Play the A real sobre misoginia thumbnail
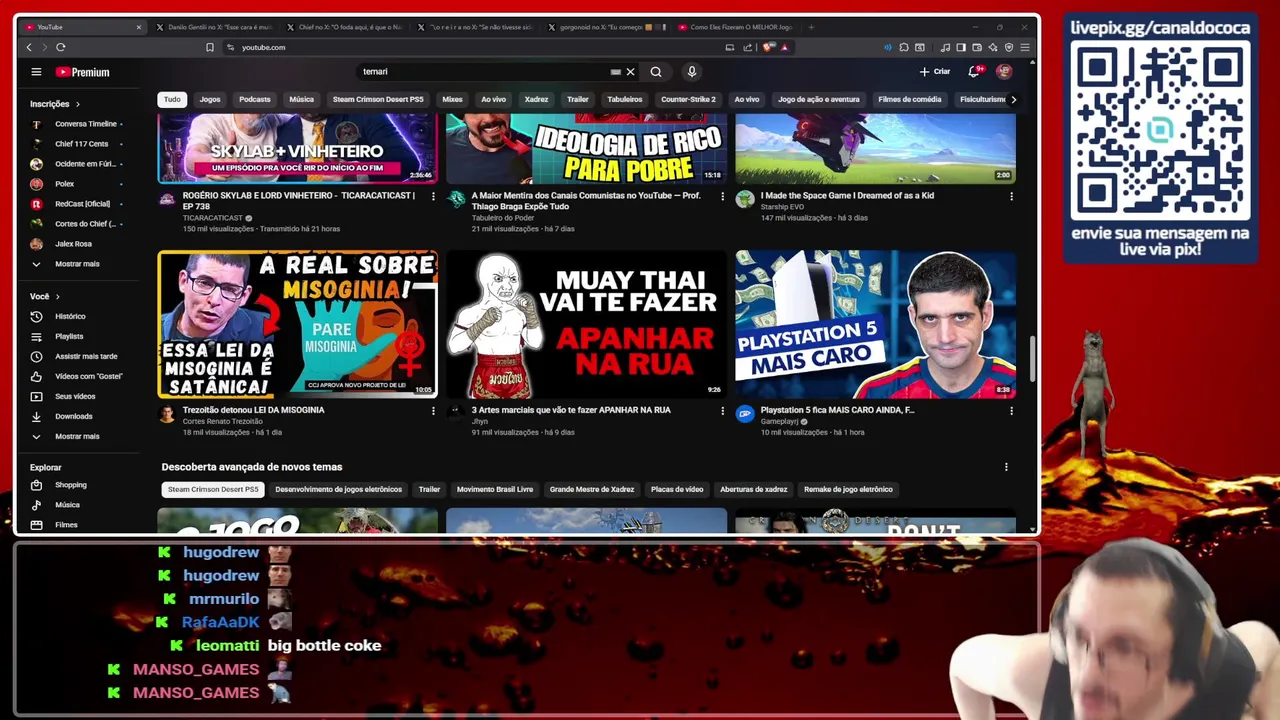This screenshot has height=720, width=1280. pyautogui.click(x=297, y=324)
